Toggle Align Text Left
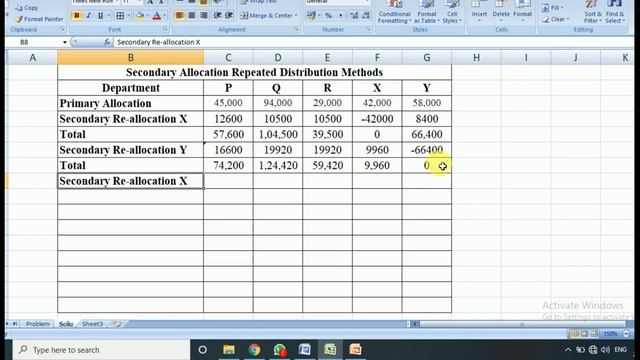Screen dimensions: 640x360 pyautogui.click(x=180, y=16)
